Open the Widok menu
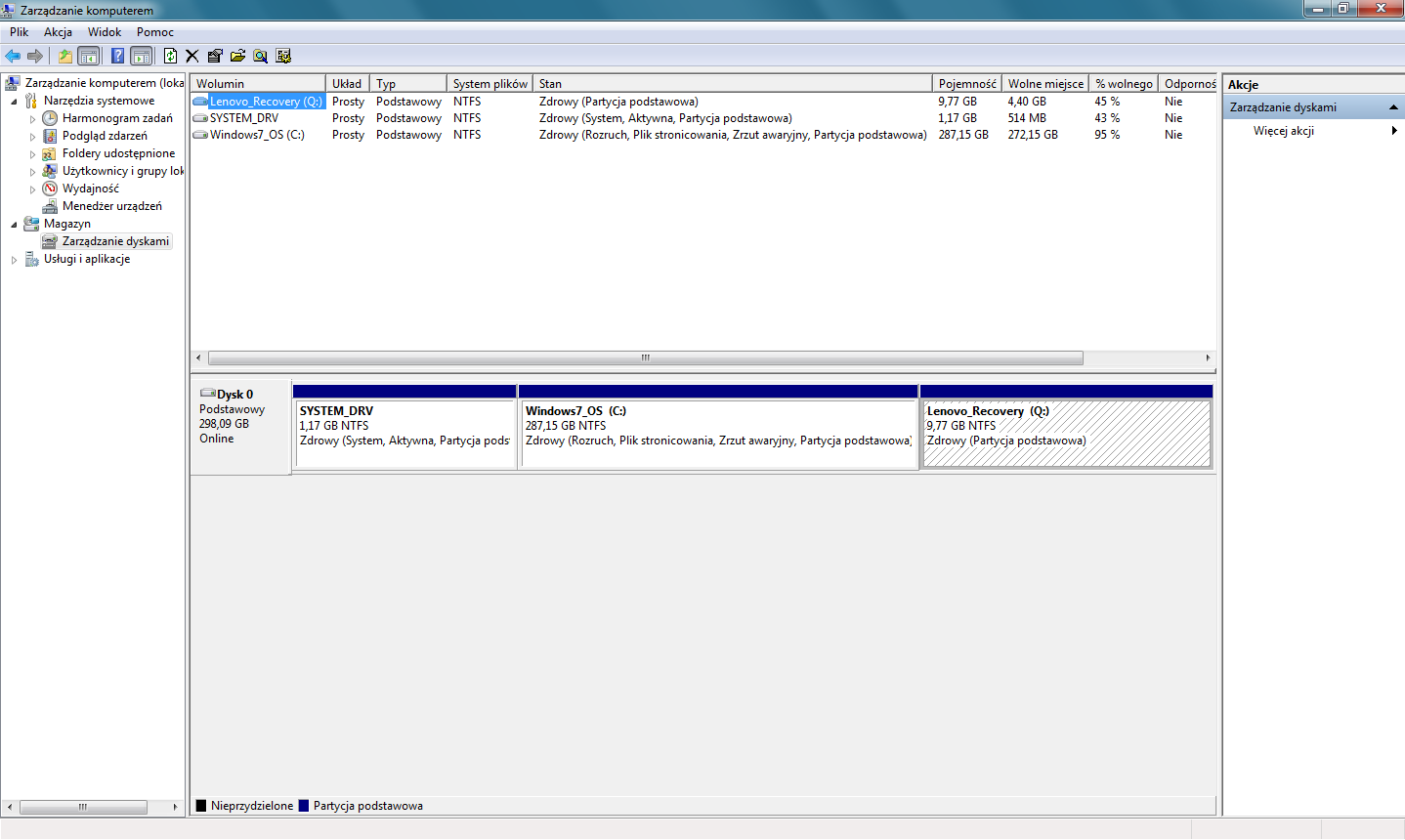Screen dimensions: 1405x840 pyautogui.click(x=105, y=32)
